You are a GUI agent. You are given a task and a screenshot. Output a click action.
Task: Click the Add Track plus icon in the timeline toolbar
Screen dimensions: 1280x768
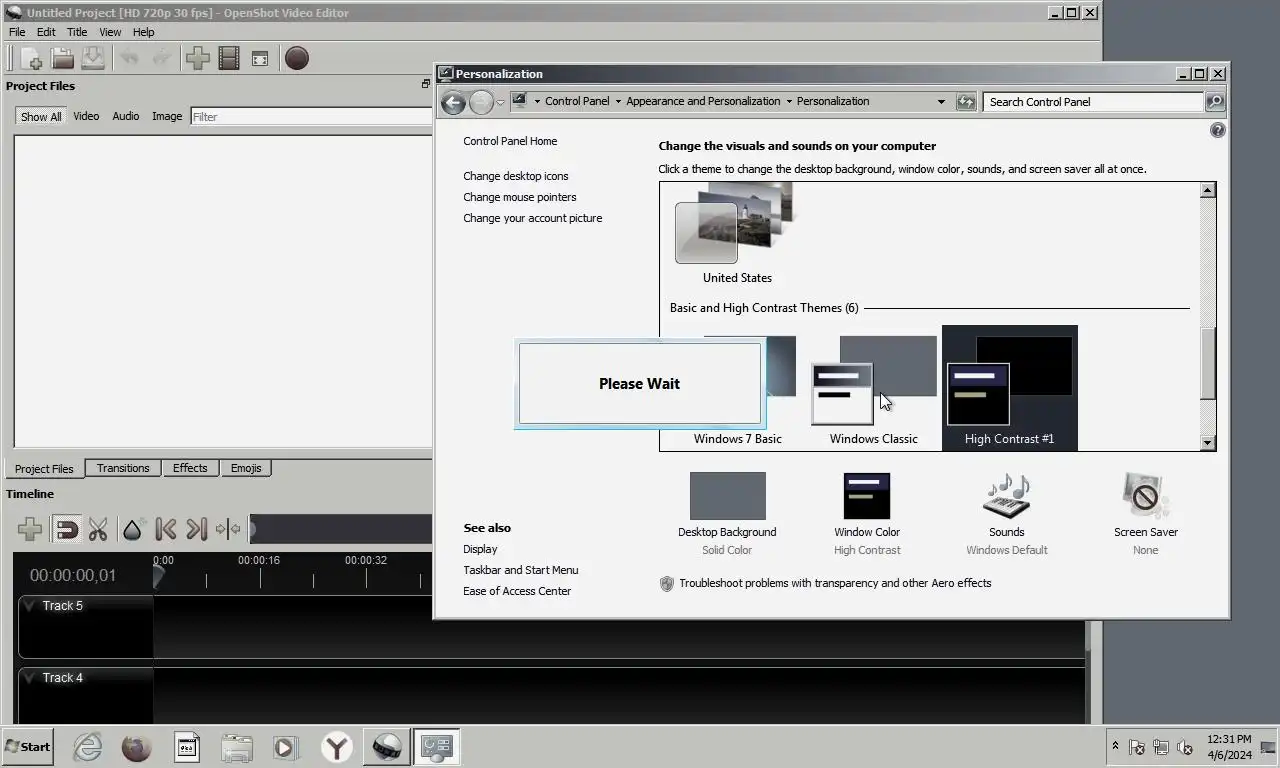30,529
